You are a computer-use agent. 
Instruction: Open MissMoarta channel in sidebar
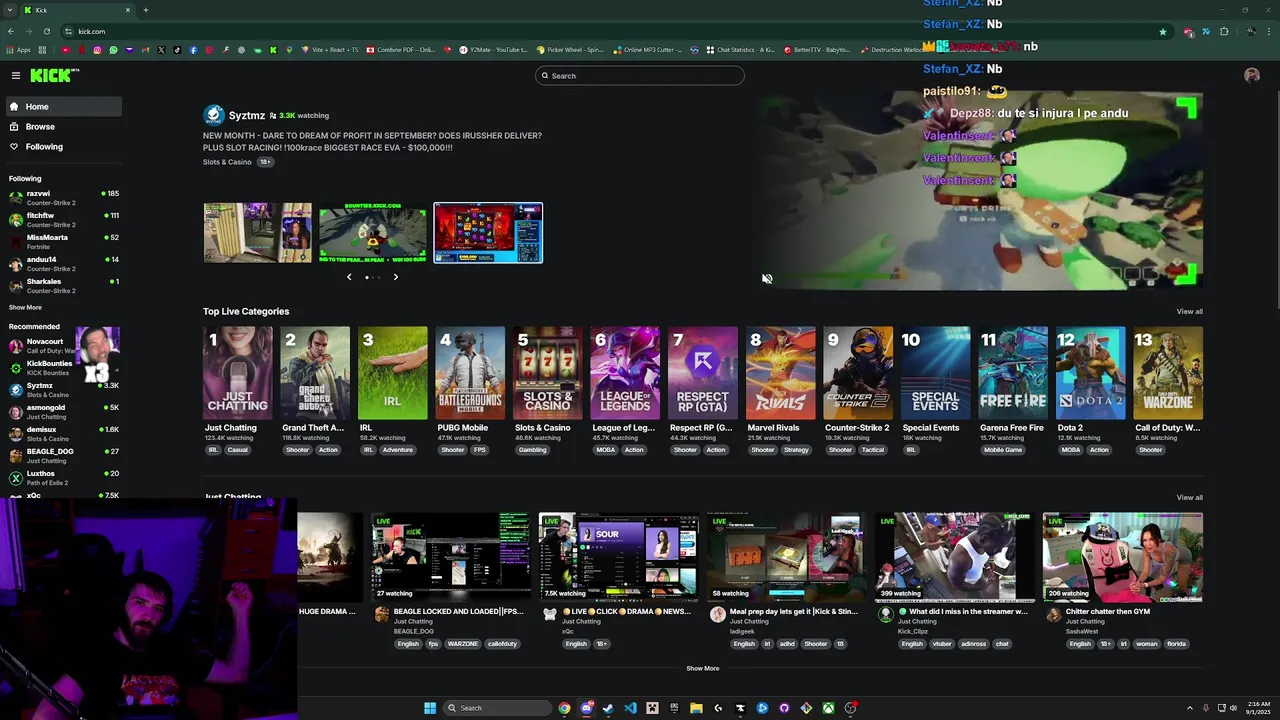(64, 241)
